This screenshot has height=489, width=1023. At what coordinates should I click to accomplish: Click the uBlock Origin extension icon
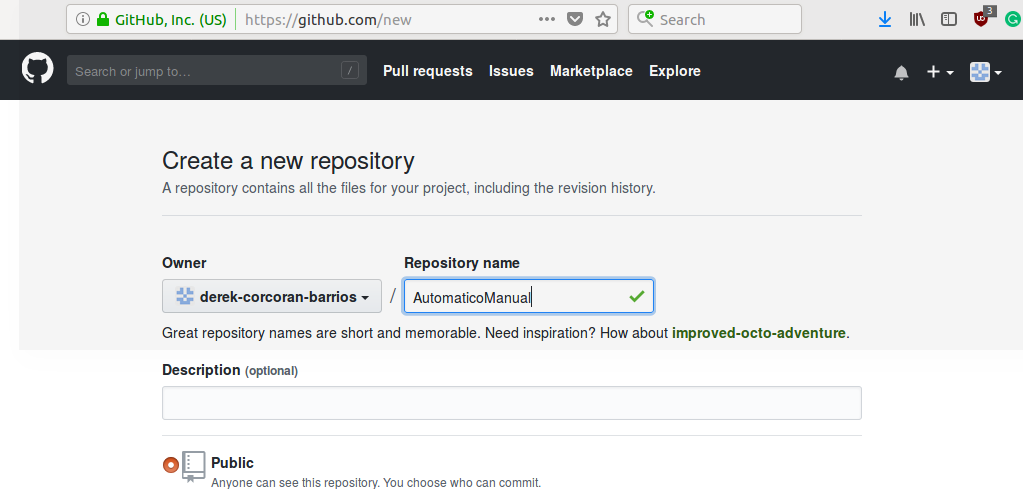[x=981, y=19]
